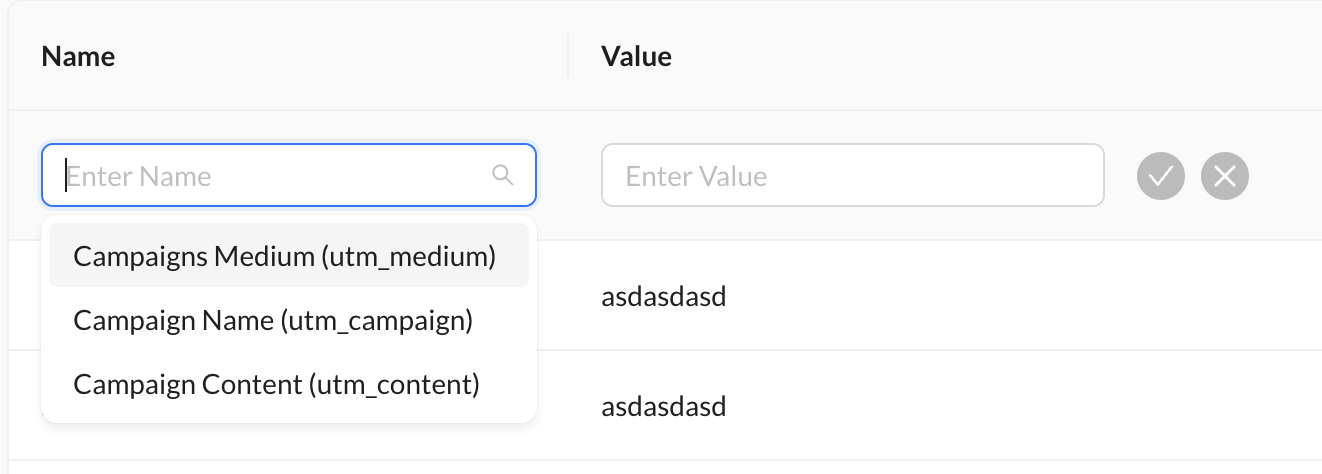Click divider between Name and Value headers
Viewport: 1322px width, 474px height.
tap(568, 56)
